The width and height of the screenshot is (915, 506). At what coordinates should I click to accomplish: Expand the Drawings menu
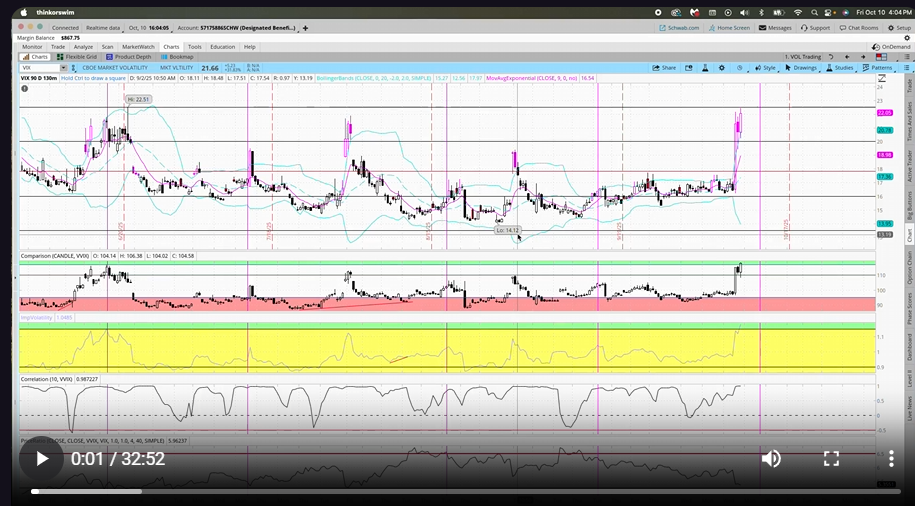[801, 68]
